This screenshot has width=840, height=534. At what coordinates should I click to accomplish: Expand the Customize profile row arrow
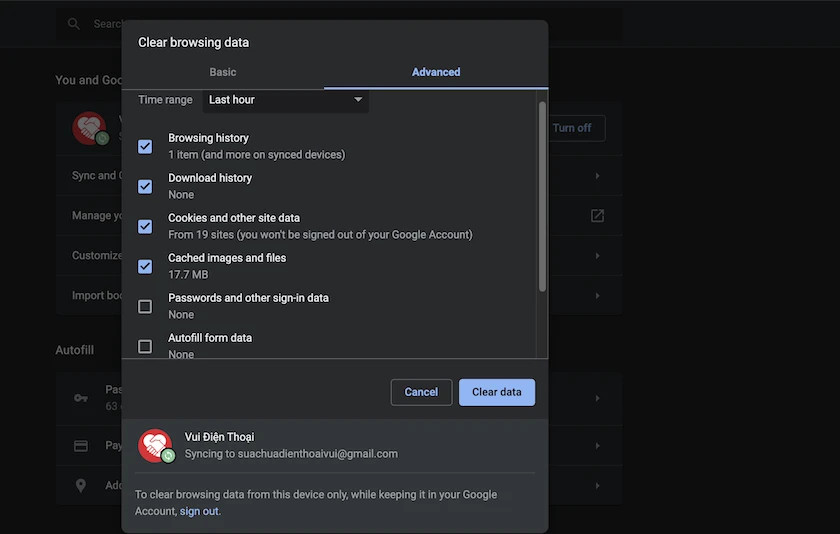(x=597, y=255)
